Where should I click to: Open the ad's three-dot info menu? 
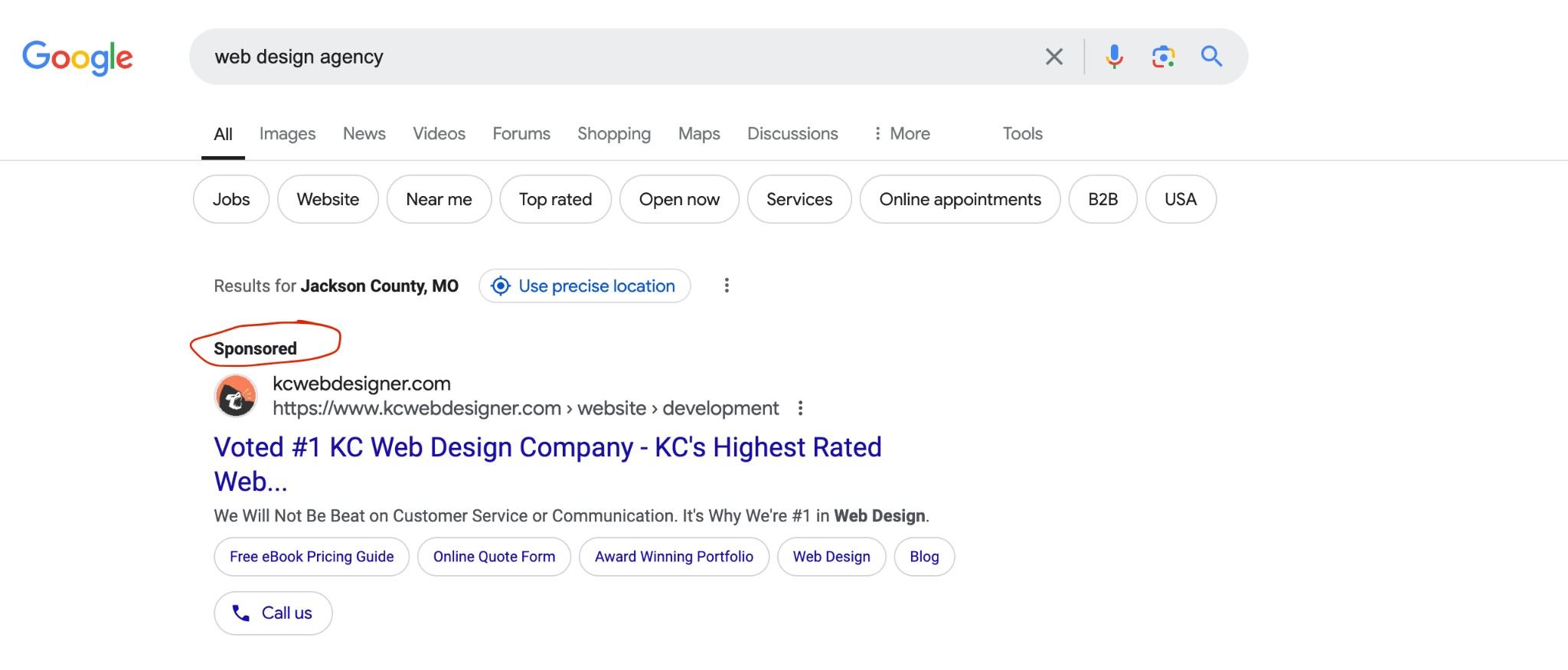pyautogui.click(x=800, y=408)
